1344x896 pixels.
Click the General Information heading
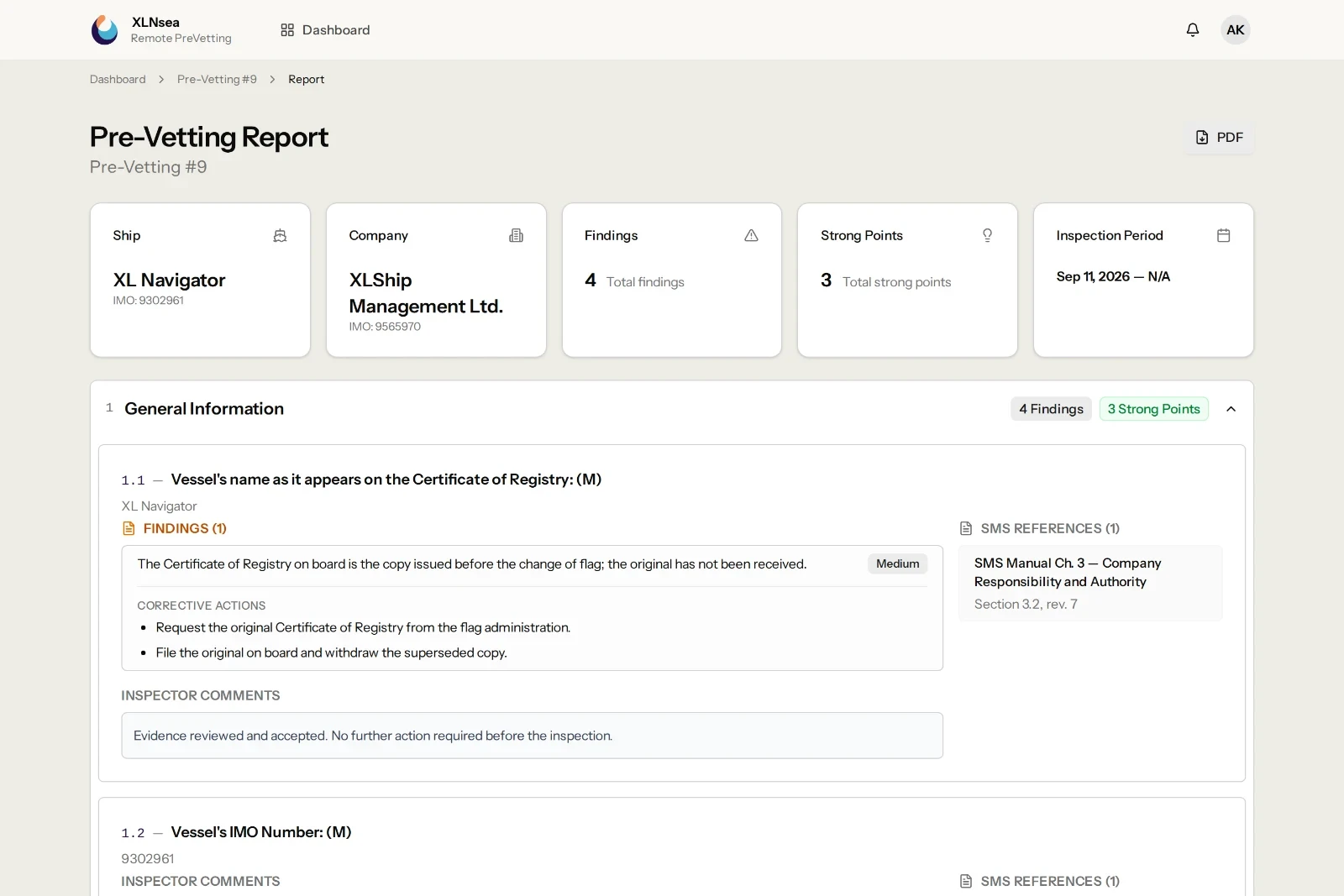click(x=204, y=409)
